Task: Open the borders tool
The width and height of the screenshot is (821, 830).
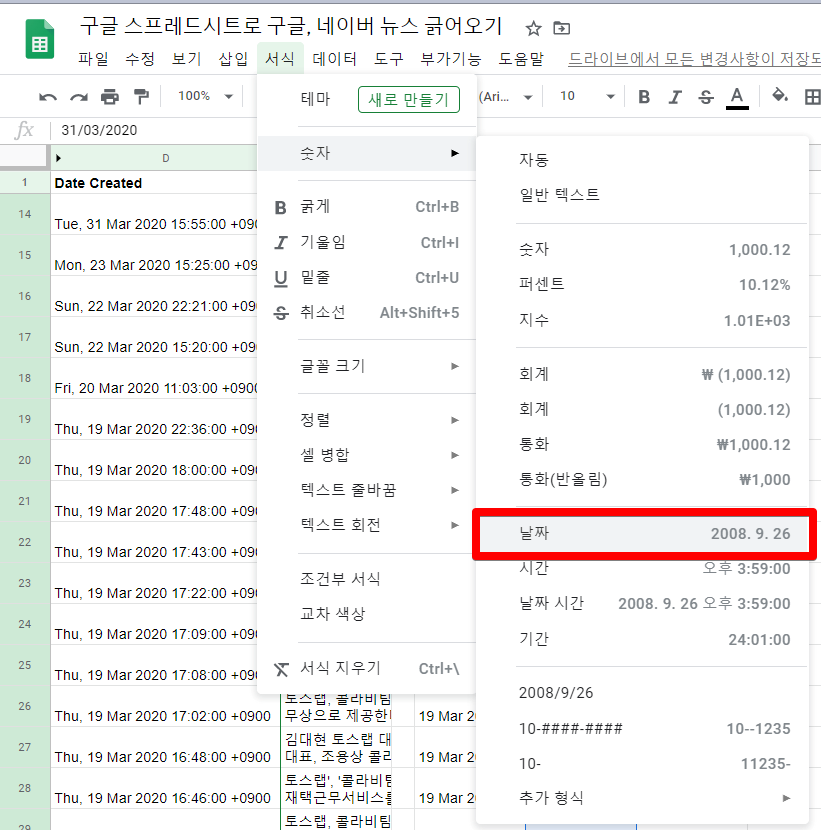Action: tap(812, 97)
